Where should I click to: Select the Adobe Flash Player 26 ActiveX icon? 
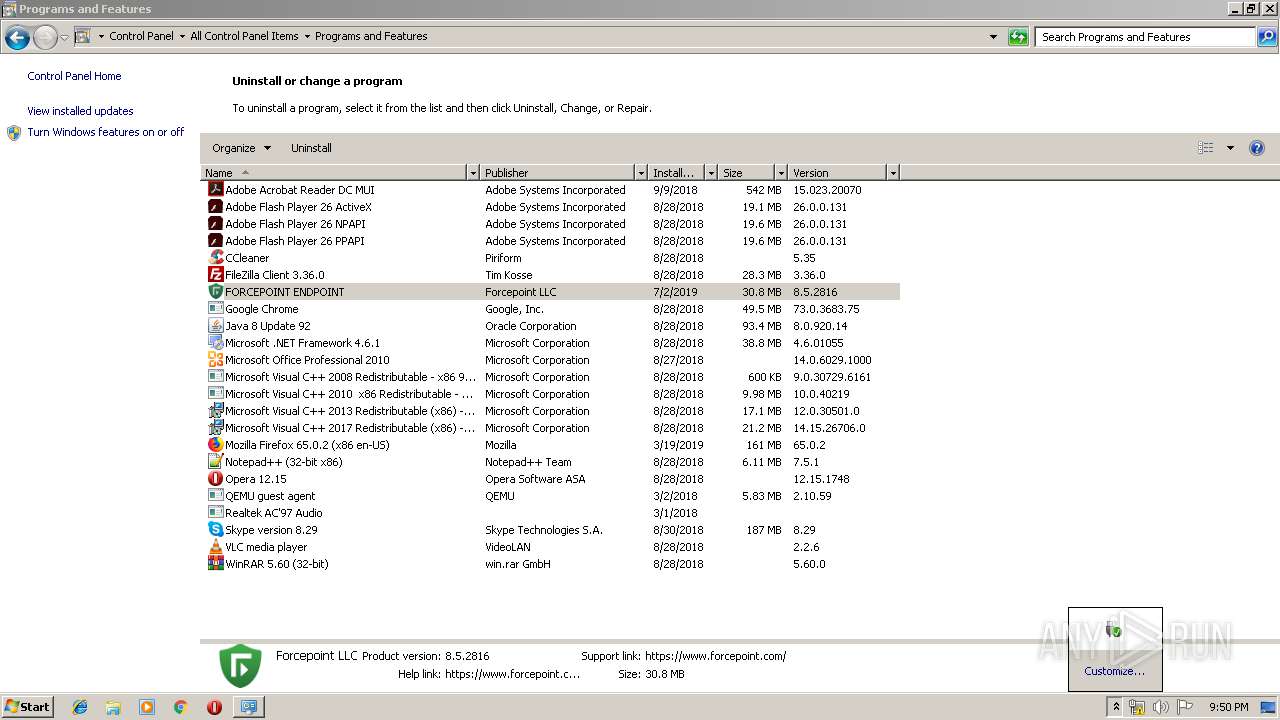click(215, 206)
